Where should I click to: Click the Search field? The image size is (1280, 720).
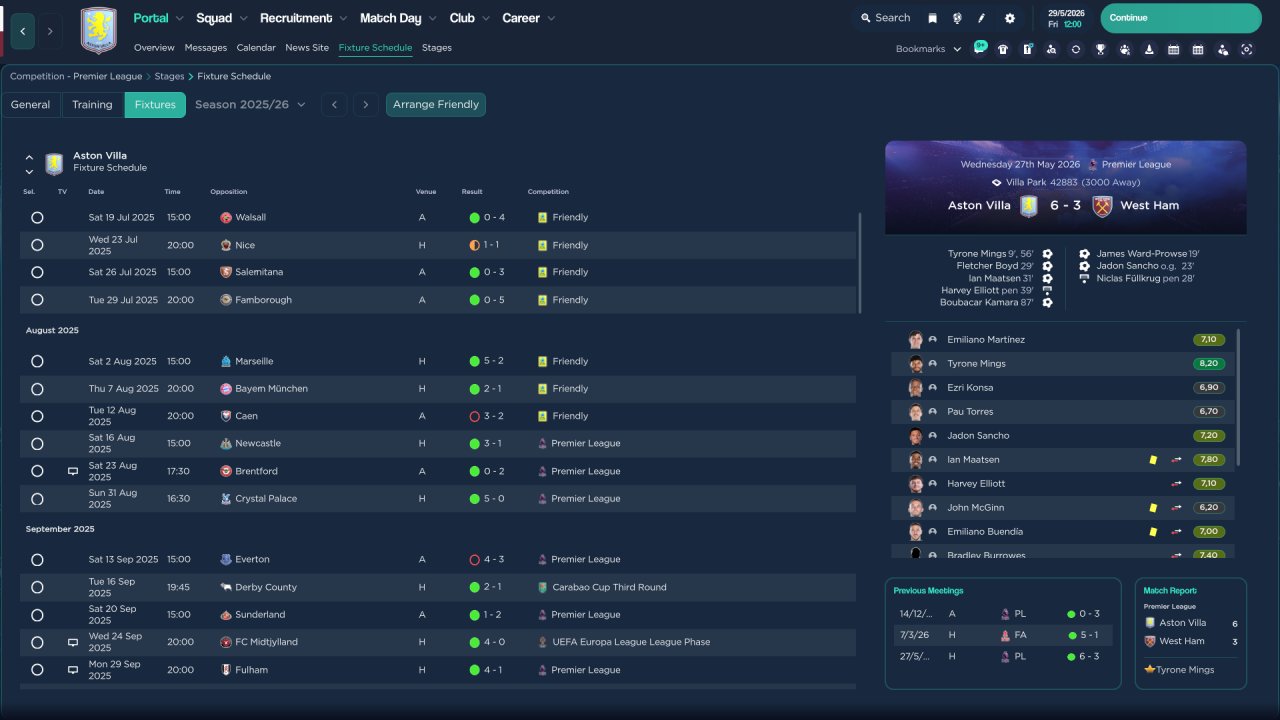tap(885, 18)
